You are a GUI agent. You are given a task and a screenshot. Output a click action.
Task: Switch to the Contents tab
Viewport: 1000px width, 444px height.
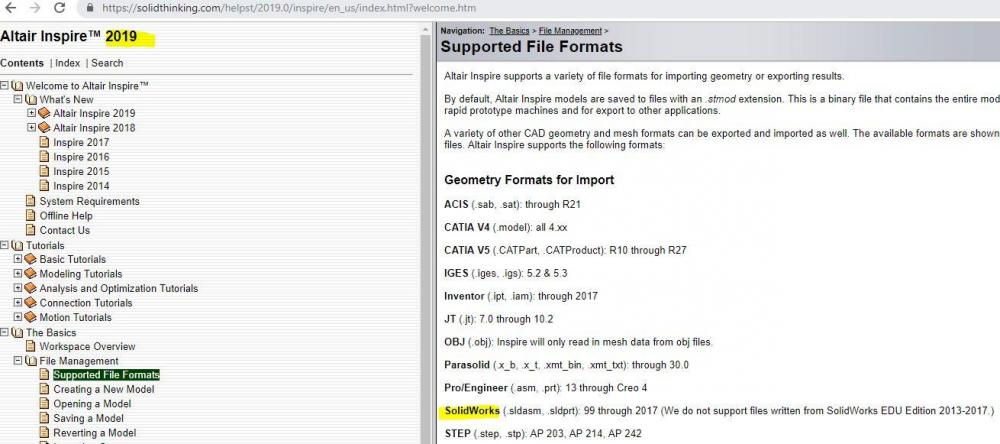click(x=22, y=63)
